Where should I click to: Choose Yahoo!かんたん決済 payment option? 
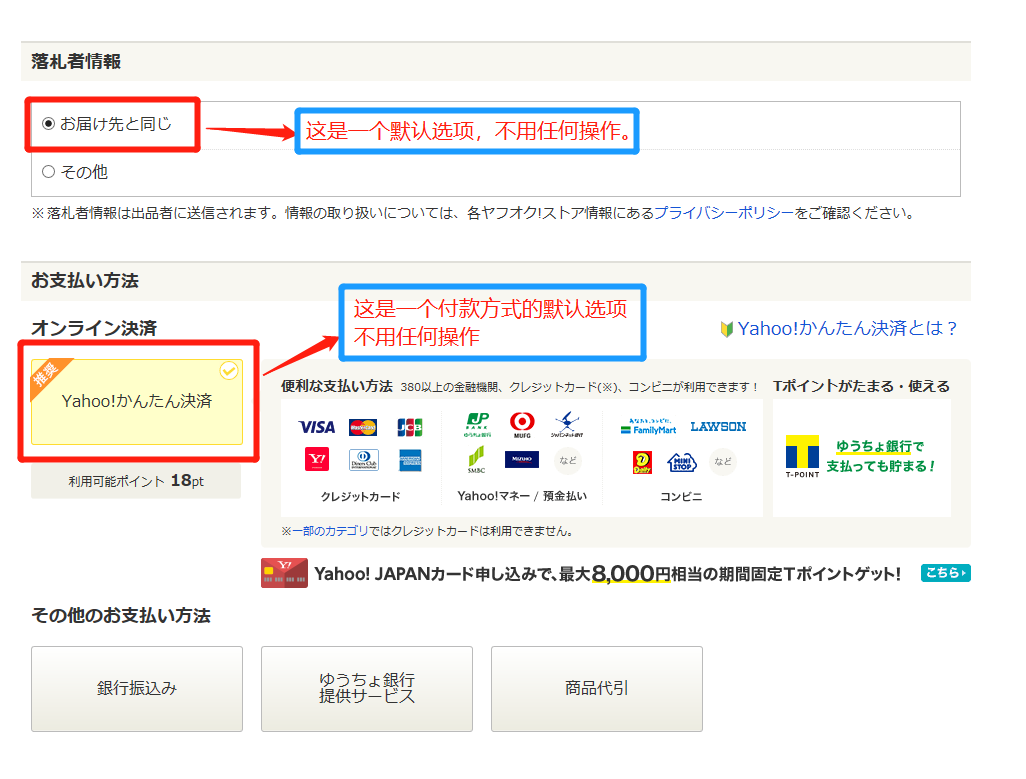pos(137,401)
